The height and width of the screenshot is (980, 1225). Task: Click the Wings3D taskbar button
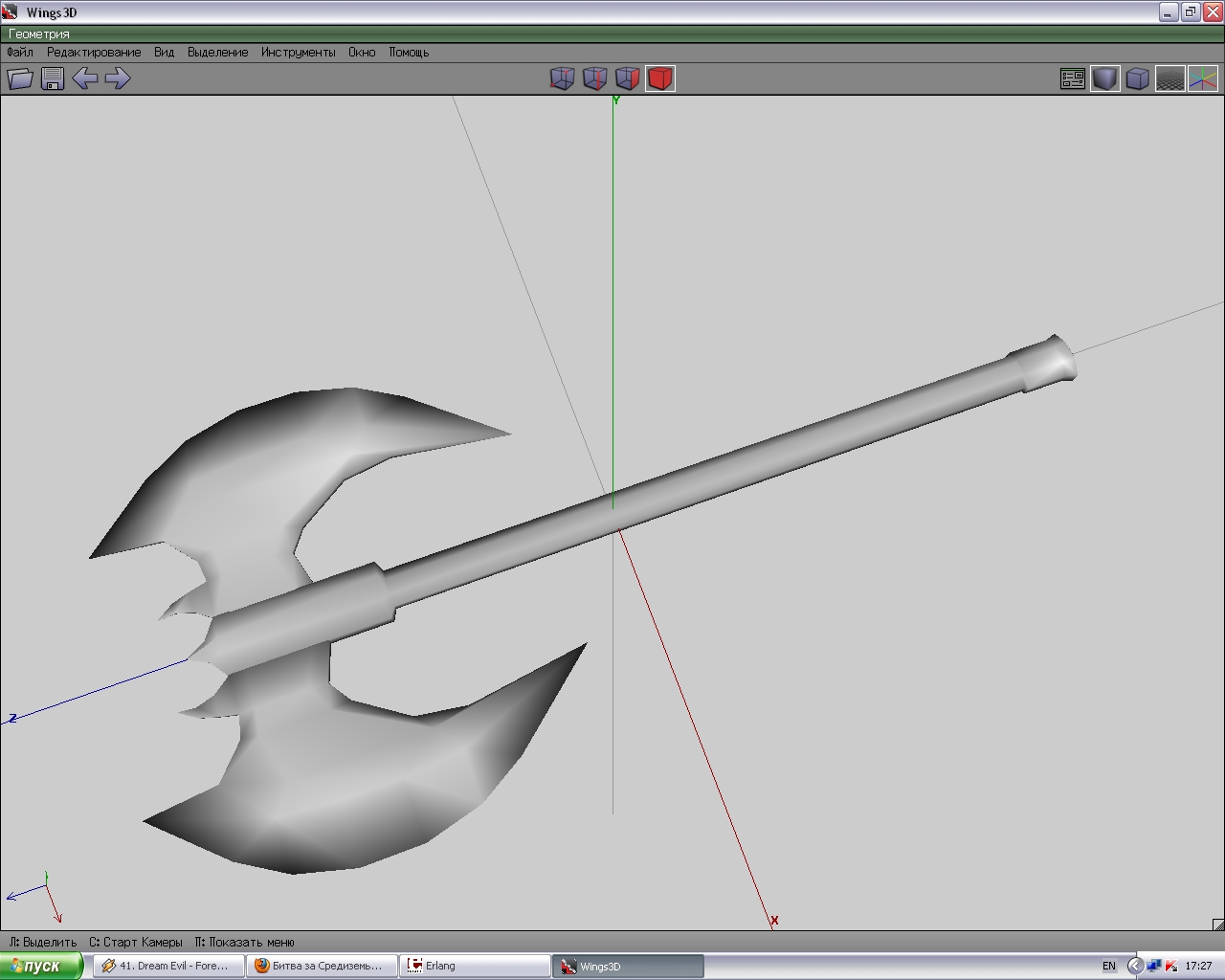pos(628,966)
